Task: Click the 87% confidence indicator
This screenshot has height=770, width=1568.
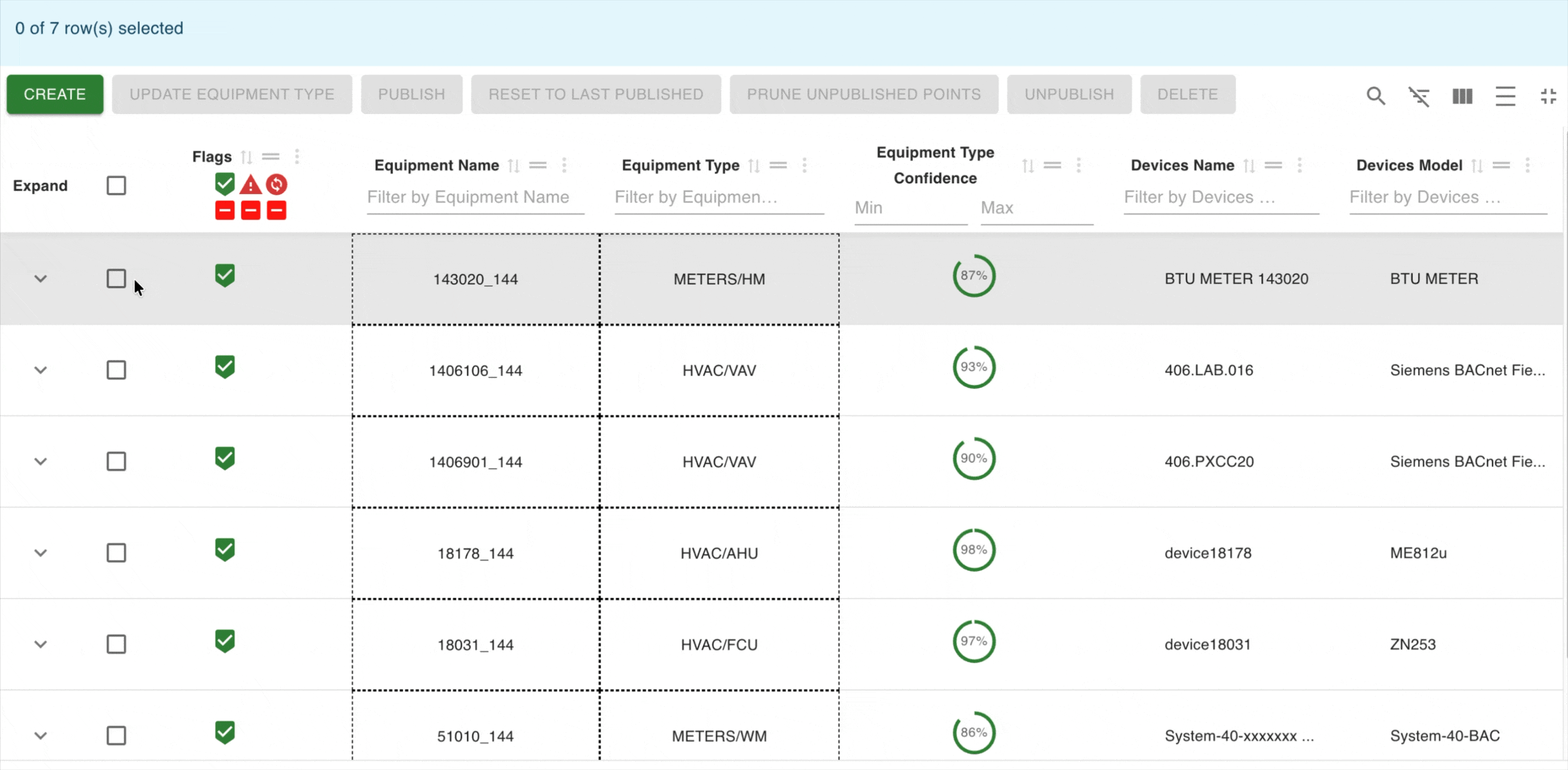Action: [974, 276]
